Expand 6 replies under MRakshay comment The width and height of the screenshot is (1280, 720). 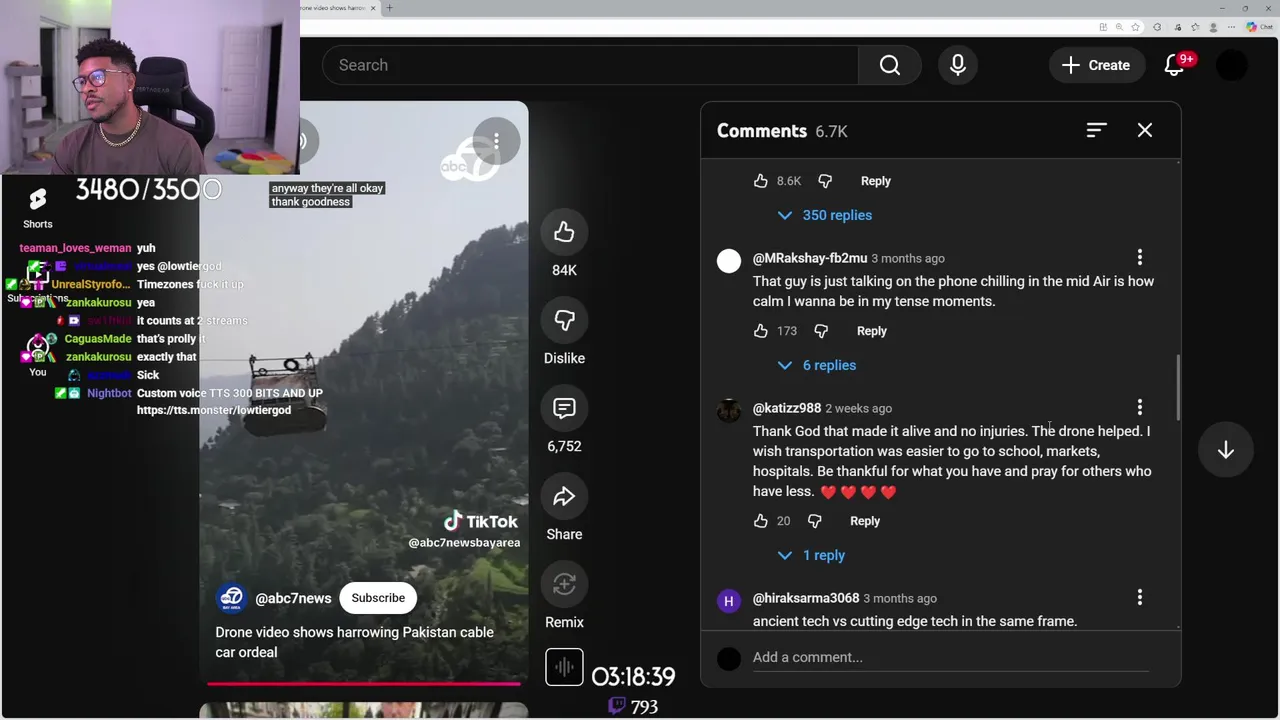point(817,365)
